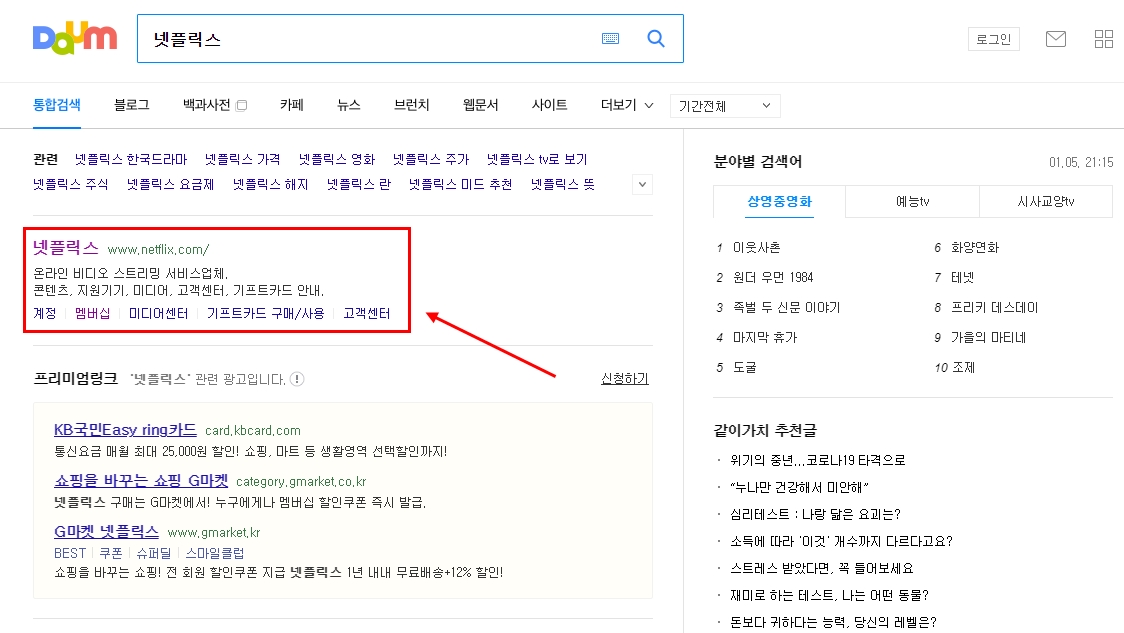Click related search 넷플릭스 영화
1124x633 pixels.
coord(337,159)
